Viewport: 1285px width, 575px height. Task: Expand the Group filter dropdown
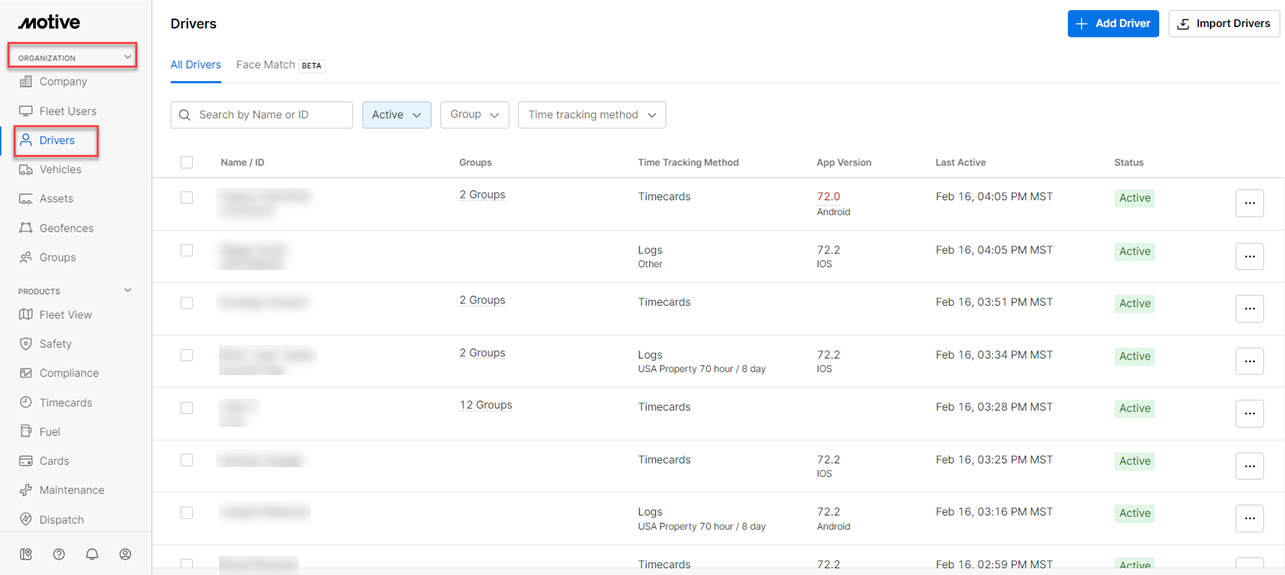tap(474, 115)
